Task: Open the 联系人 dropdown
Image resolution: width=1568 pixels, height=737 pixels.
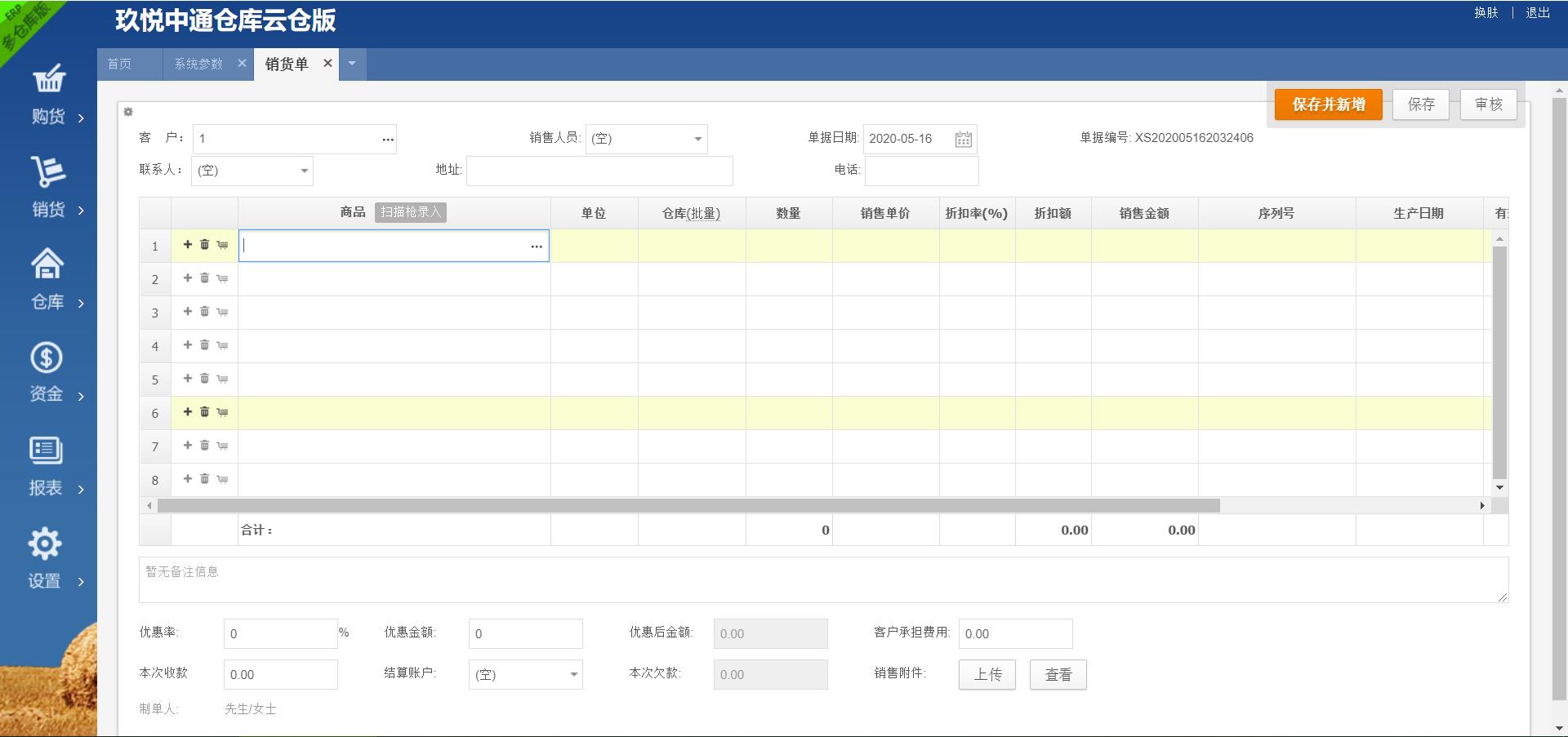Action: point(305,171)
